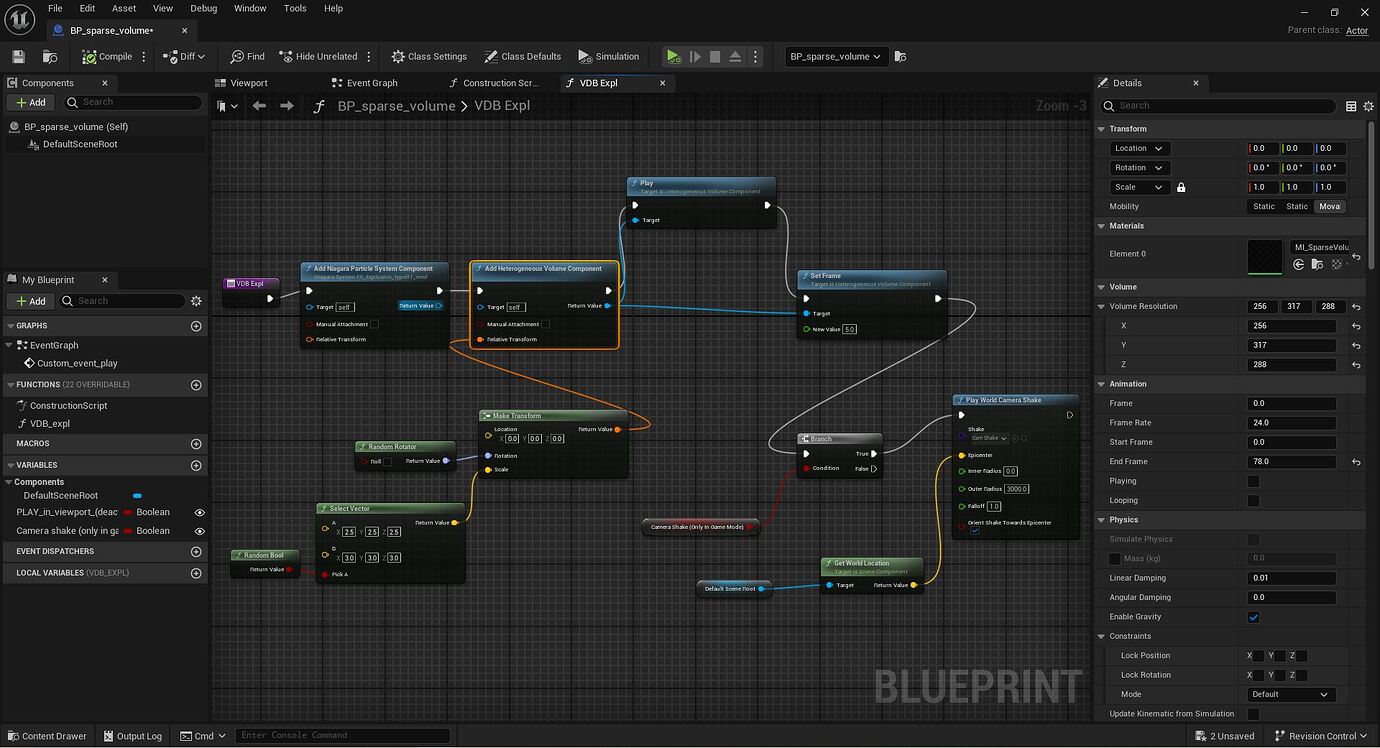
Task: Disable the Enable Gravity checkbox
Action: pyautogui.click(x=1253, y=617)
